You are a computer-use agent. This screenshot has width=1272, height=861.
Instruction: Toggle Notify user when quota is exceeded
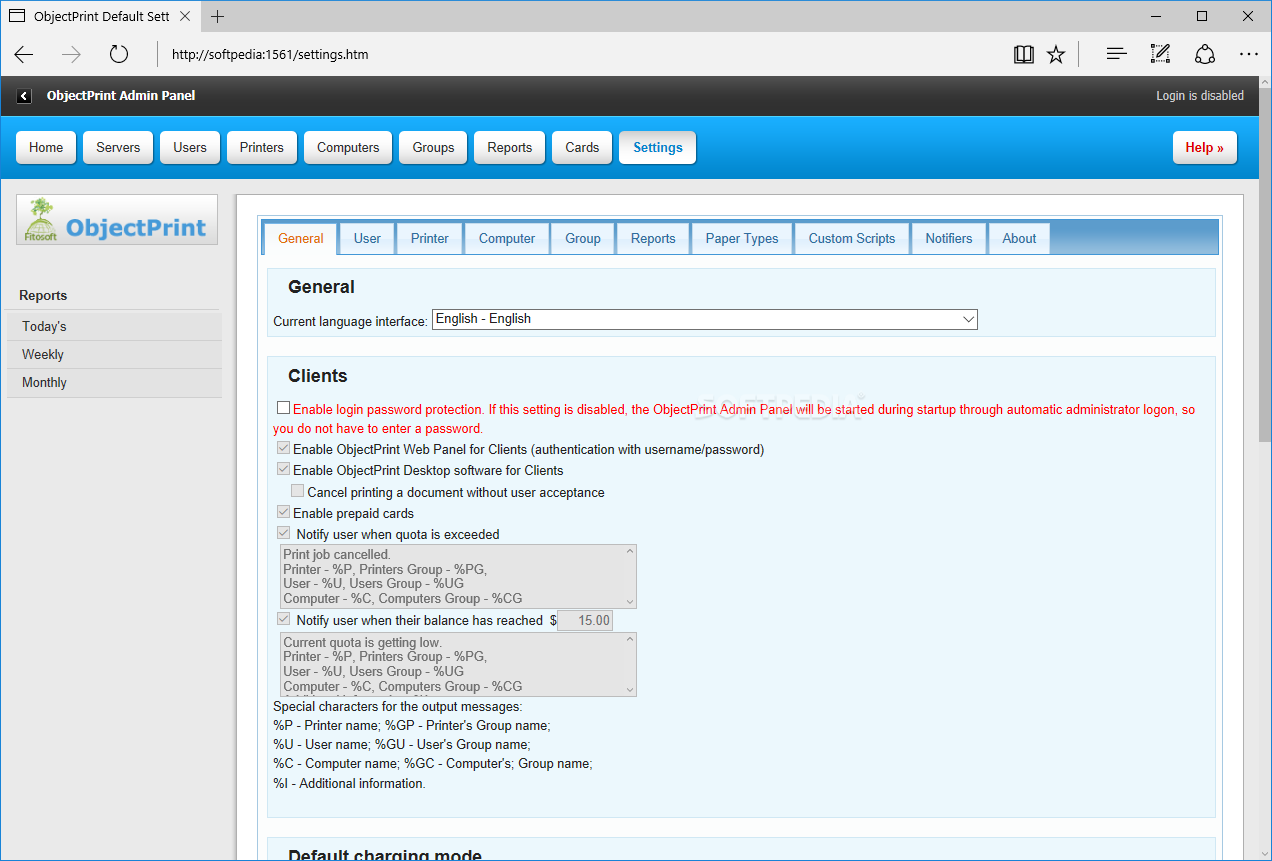284,533
